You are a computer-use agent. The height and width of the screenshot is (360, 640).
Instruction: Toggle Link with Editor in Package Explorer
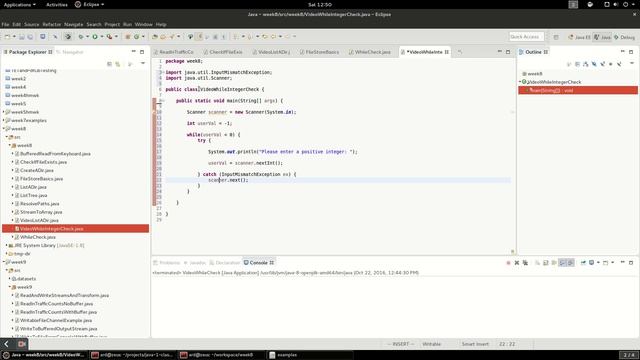(x=118, y=64)
